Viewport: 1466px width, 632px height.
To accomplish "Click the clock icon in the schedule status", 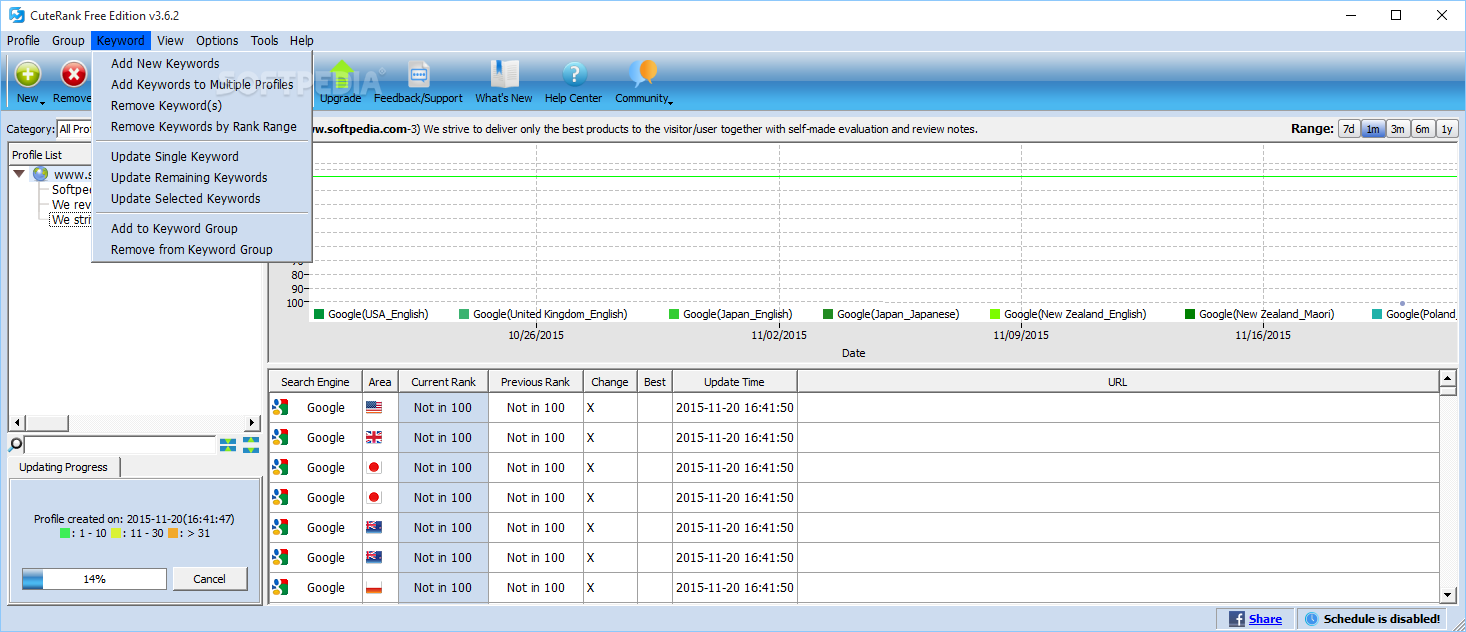I will point(1311,619).
